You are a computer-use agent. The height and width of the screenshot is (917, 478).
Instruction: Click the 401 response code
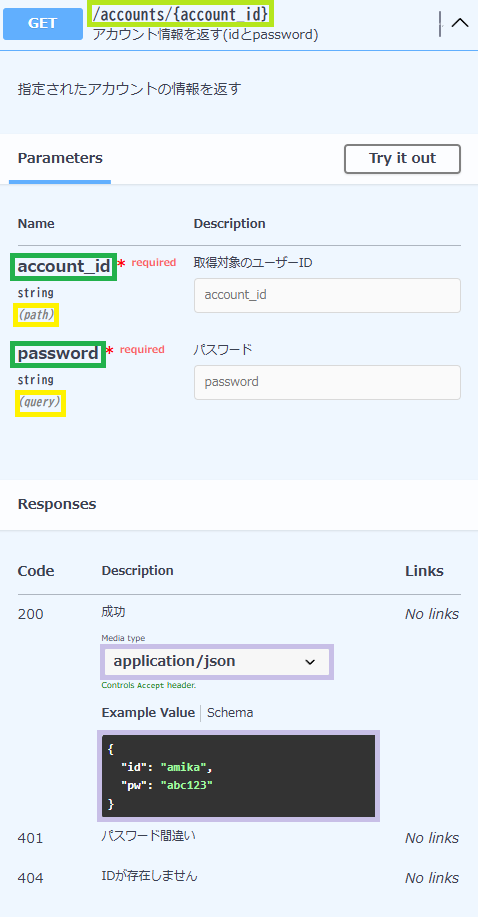pos(30,838)
